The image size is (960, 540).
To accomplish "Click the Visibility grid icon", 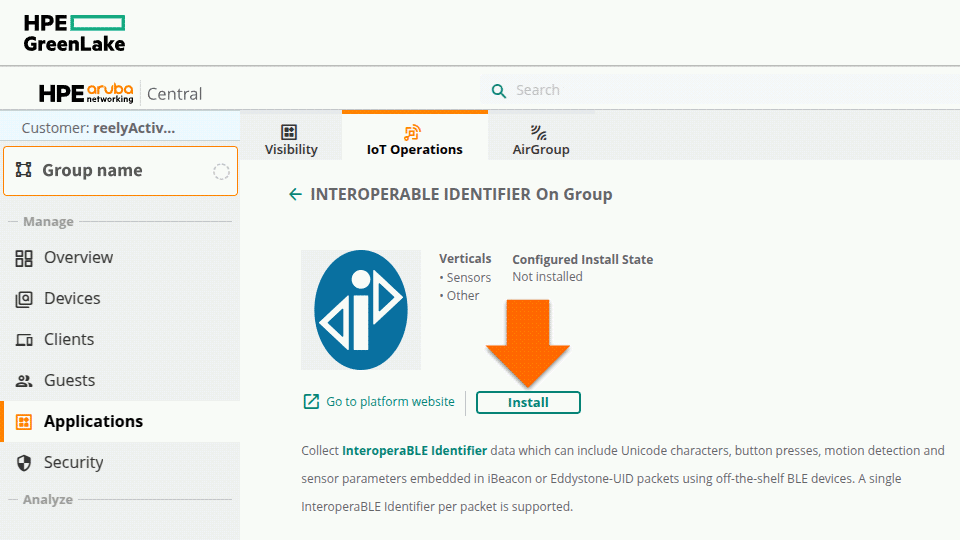I will coord(289,132).
